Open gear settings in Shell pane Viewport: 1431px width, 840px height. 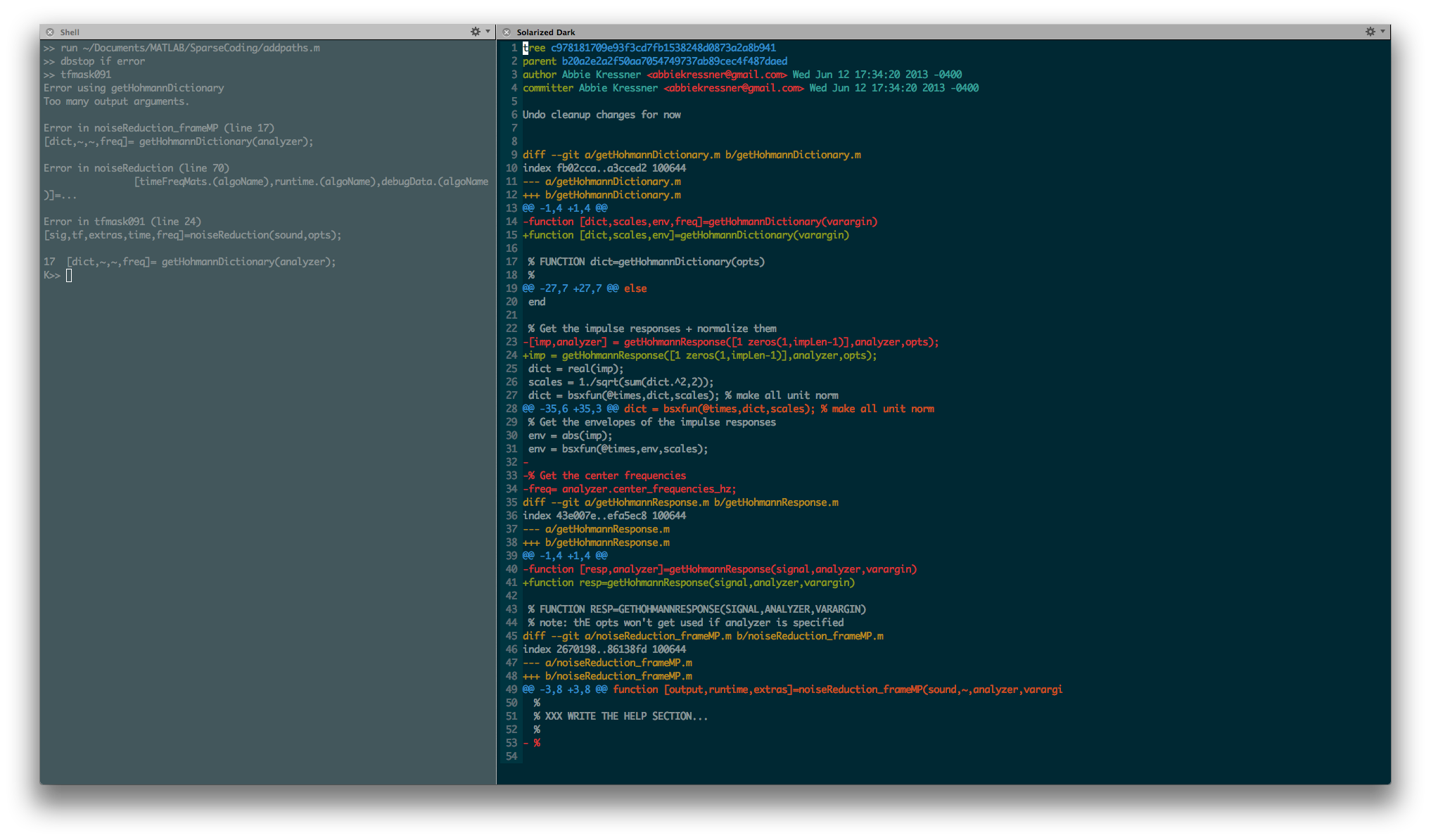coord(476,32)
